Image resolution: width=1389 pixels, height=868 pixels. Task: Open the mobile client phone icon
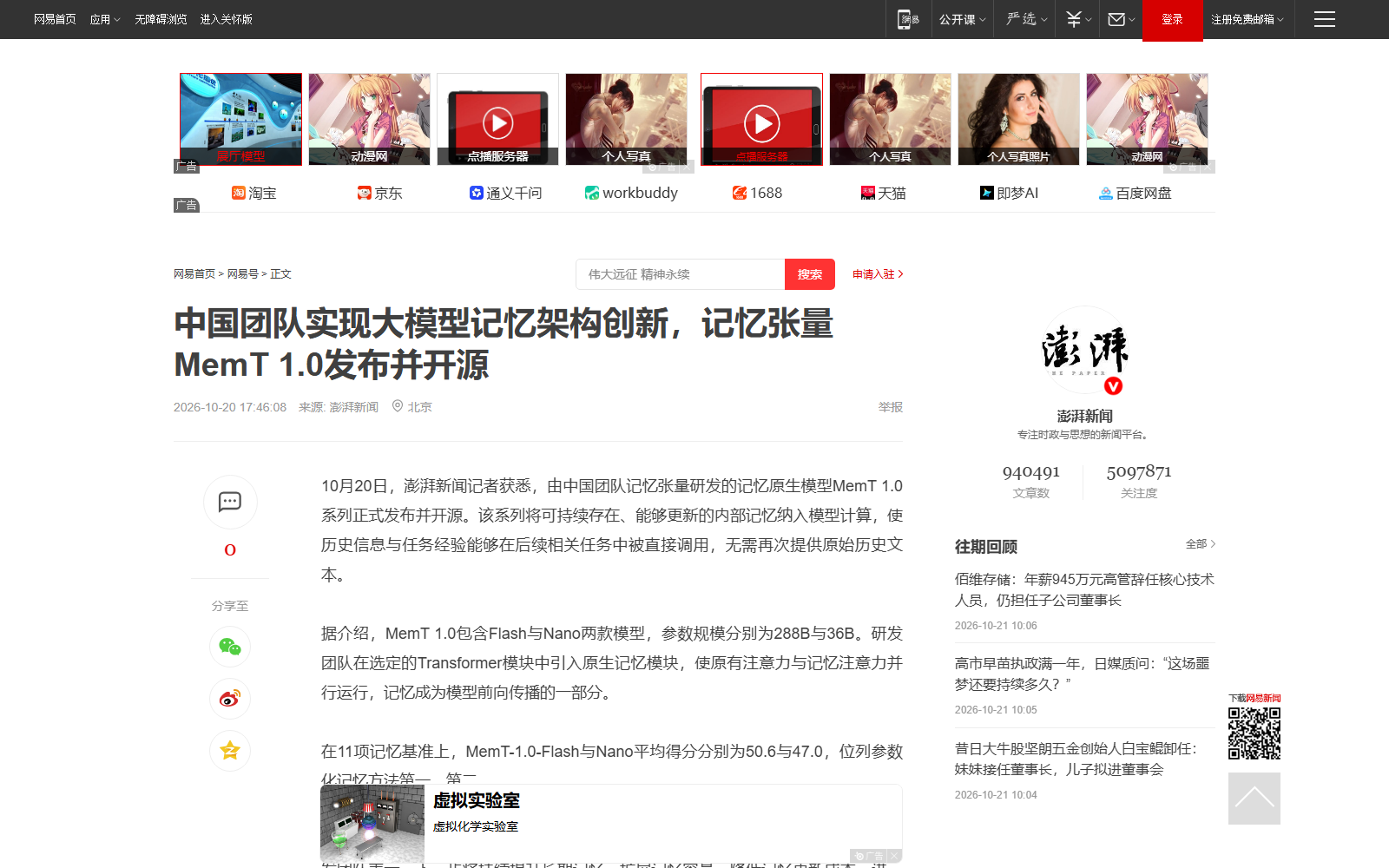(x=908, y=19)
